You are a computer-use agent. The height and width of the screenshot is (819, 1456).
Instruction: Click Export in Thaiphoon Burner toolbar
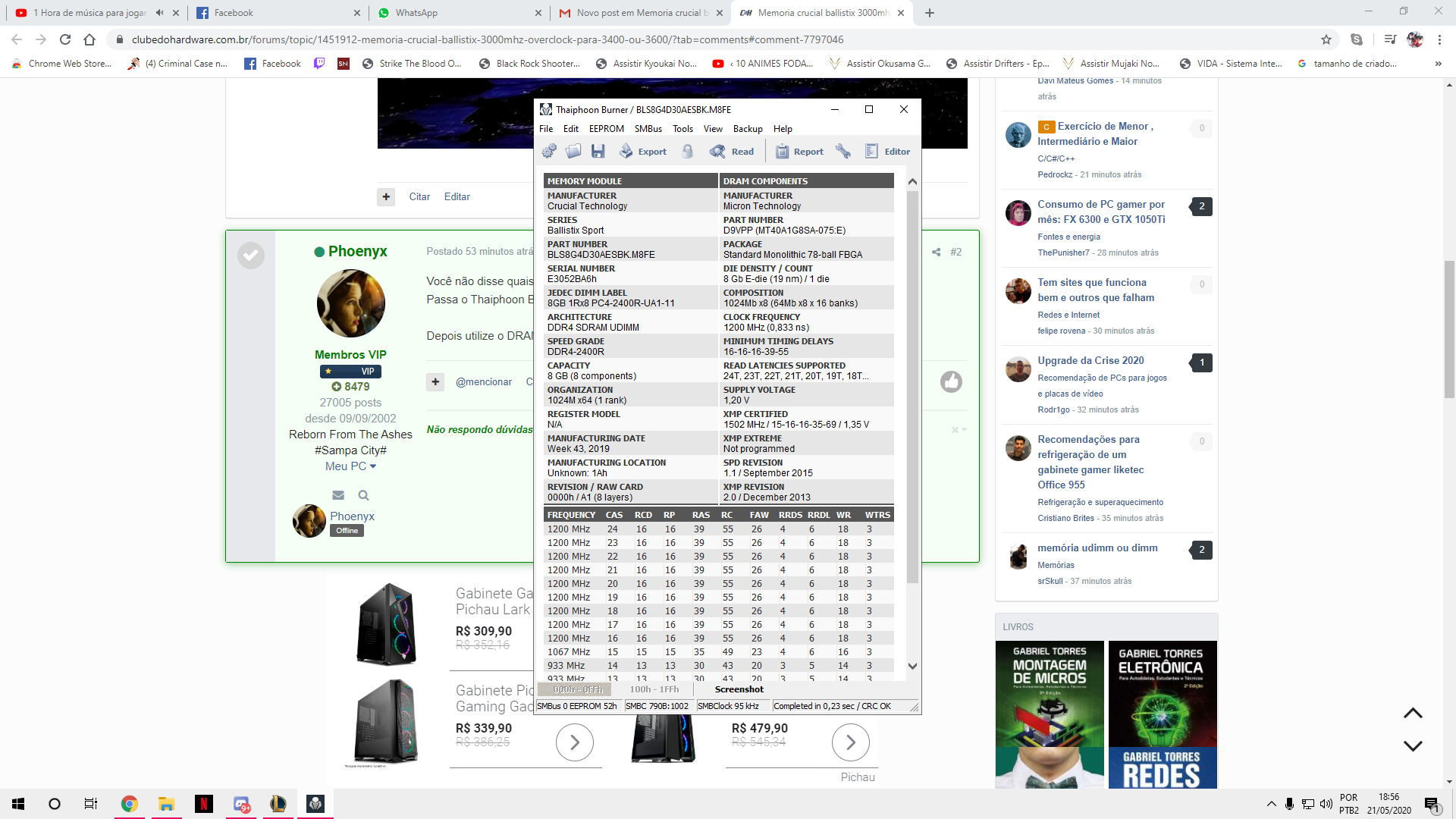[643, 152]
